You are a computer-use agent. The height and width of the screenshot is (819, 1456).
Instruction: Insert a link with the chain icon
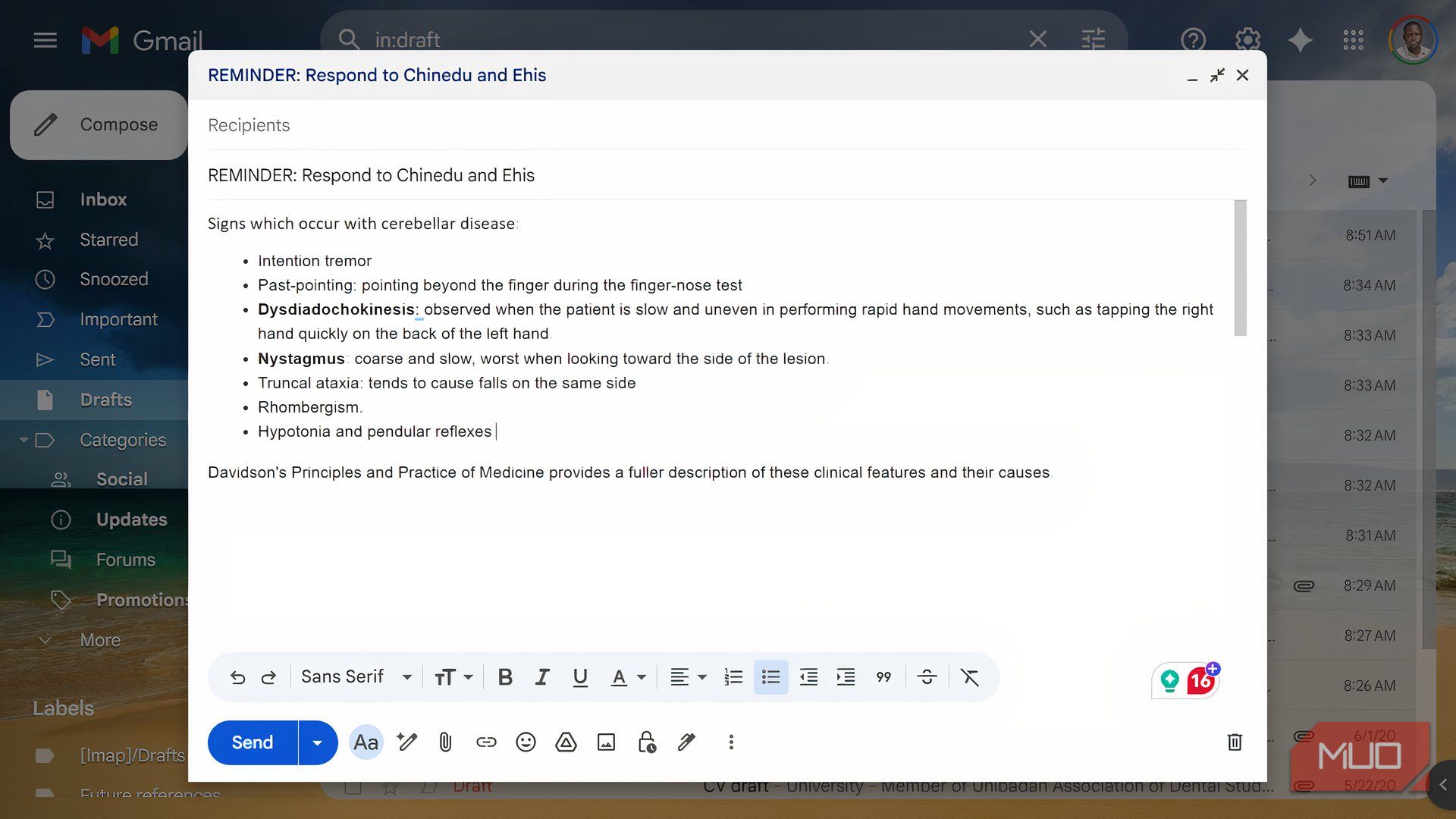point(486,742)
